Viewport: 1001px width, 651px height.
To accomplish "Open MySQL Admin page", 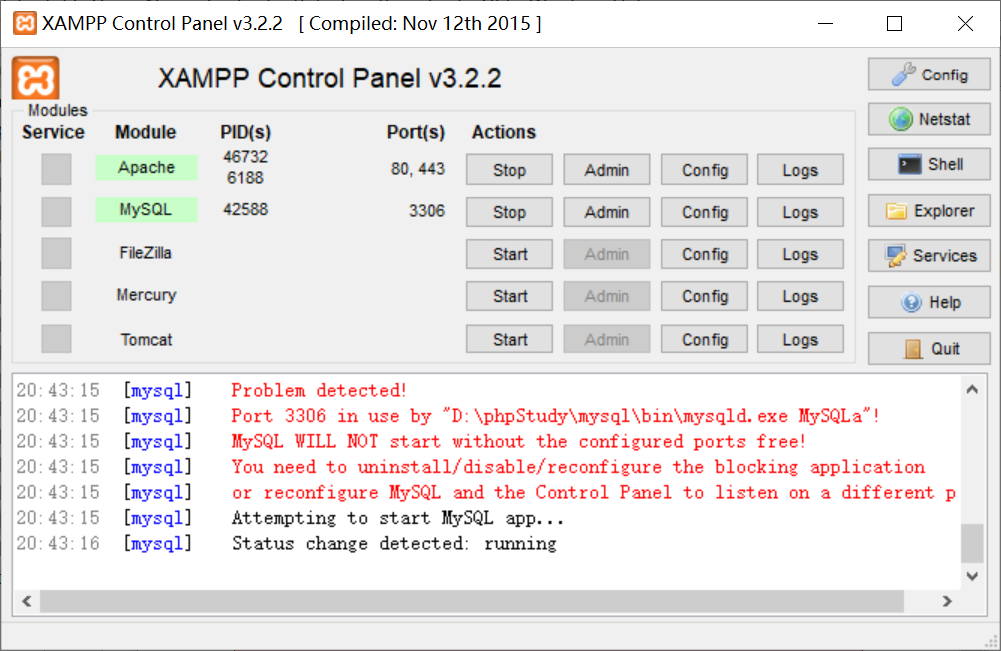I will pyautogui.click(x=606, y=212).
